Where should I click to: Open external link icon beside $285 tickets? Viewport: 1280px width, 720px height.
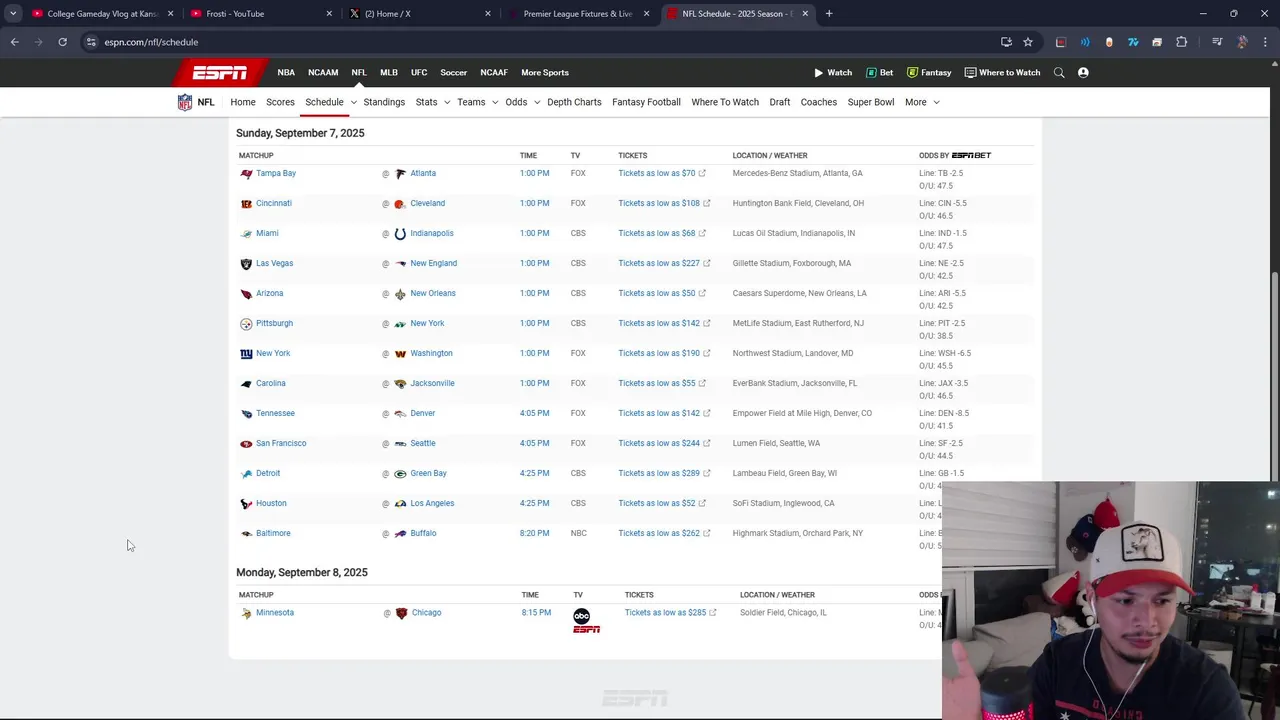(x=713, y=612)
